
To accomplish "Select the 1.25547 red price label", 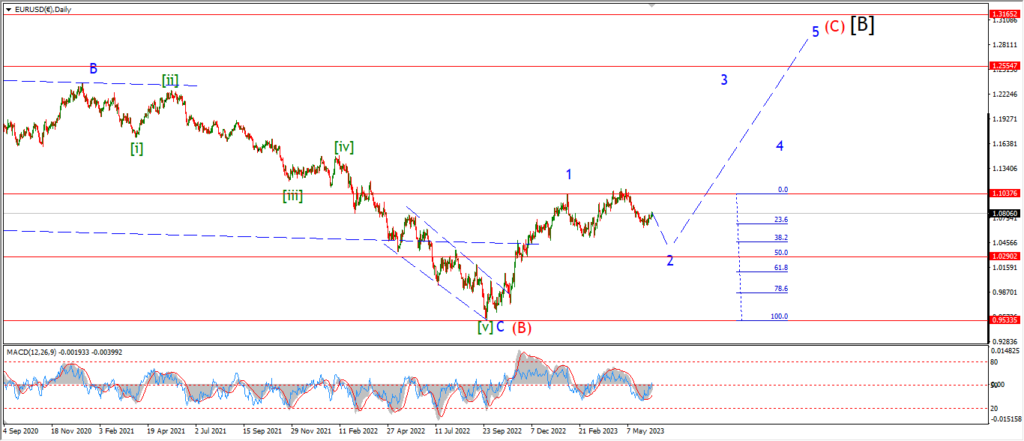I will tap(1004, 66).
